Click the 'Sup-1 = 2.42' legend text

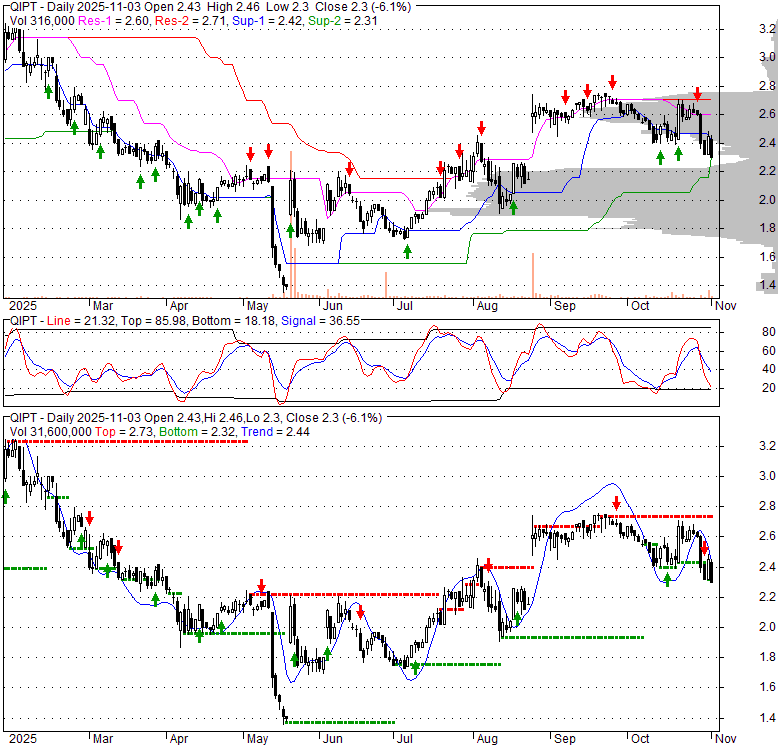269,21
